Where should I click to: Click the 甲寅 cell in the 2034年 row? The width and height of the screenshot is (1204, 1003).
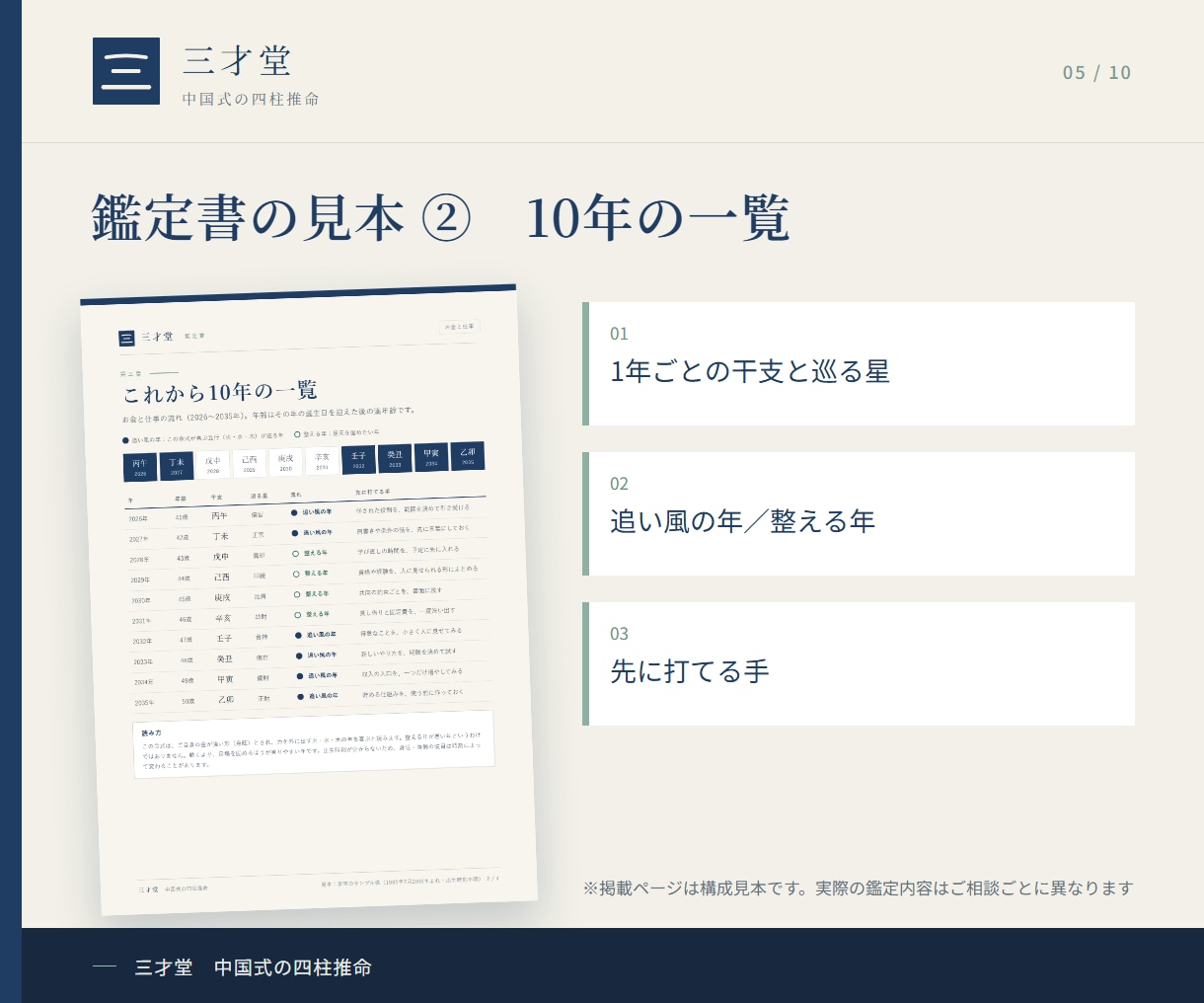(x=226, y=679)
